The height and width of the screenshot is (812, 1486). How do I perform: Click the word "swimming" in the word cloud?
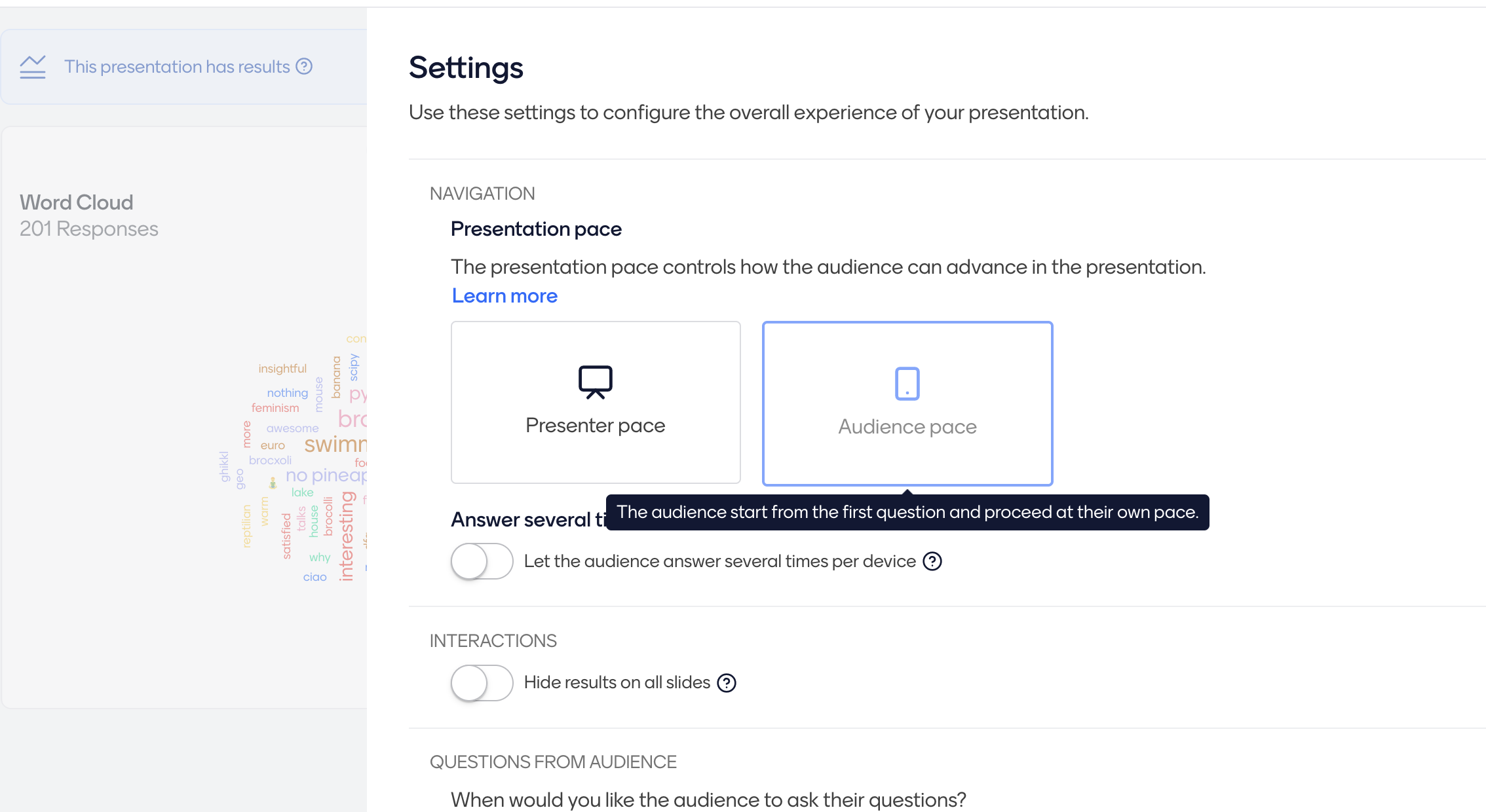[x=335, y=444]
